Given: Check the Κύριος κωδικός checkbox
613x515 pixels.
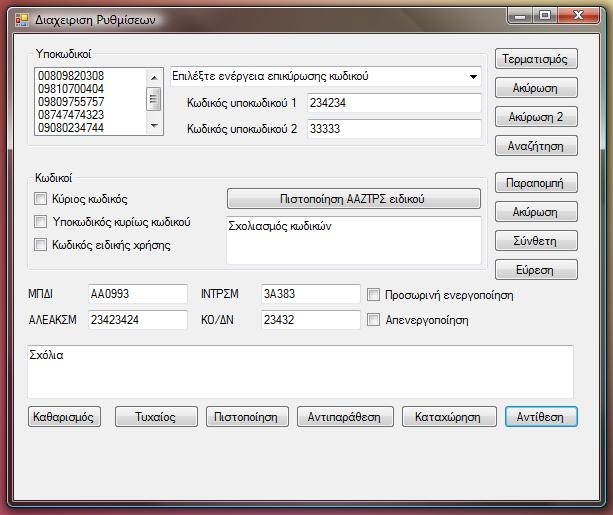Looking at the screenshot, I should pyautogui.click(x=41, y=199).
